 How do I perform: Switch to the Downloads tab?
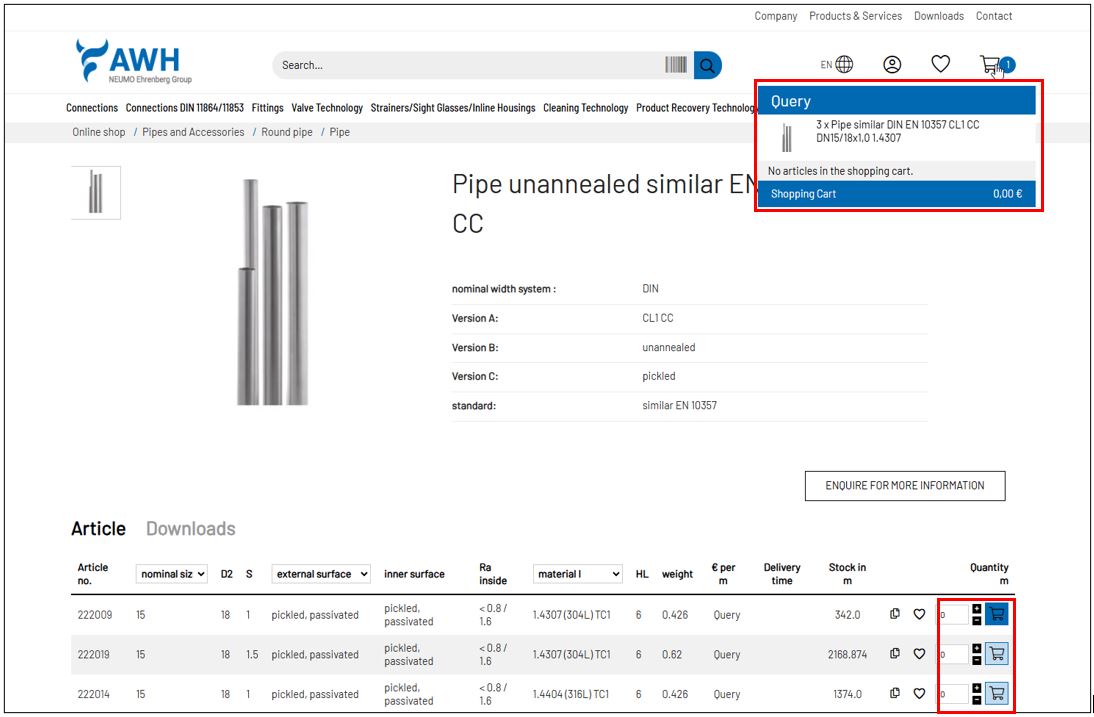point(190,529)
